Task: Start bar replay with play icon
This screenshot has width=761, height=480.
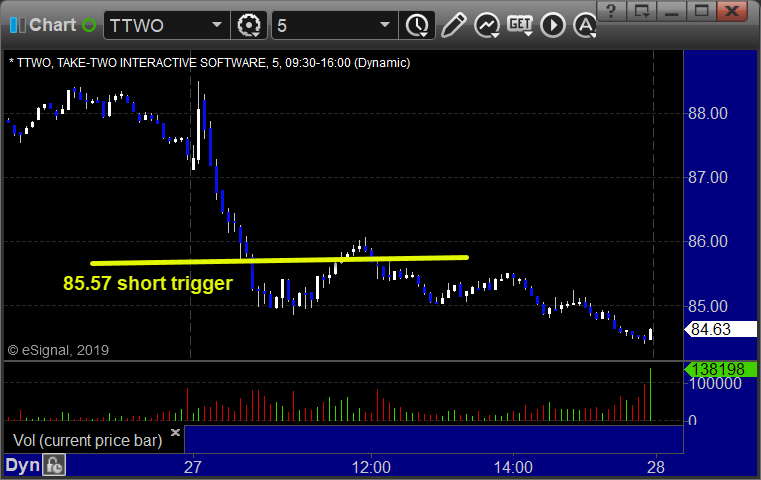Action: coord(553,25)
